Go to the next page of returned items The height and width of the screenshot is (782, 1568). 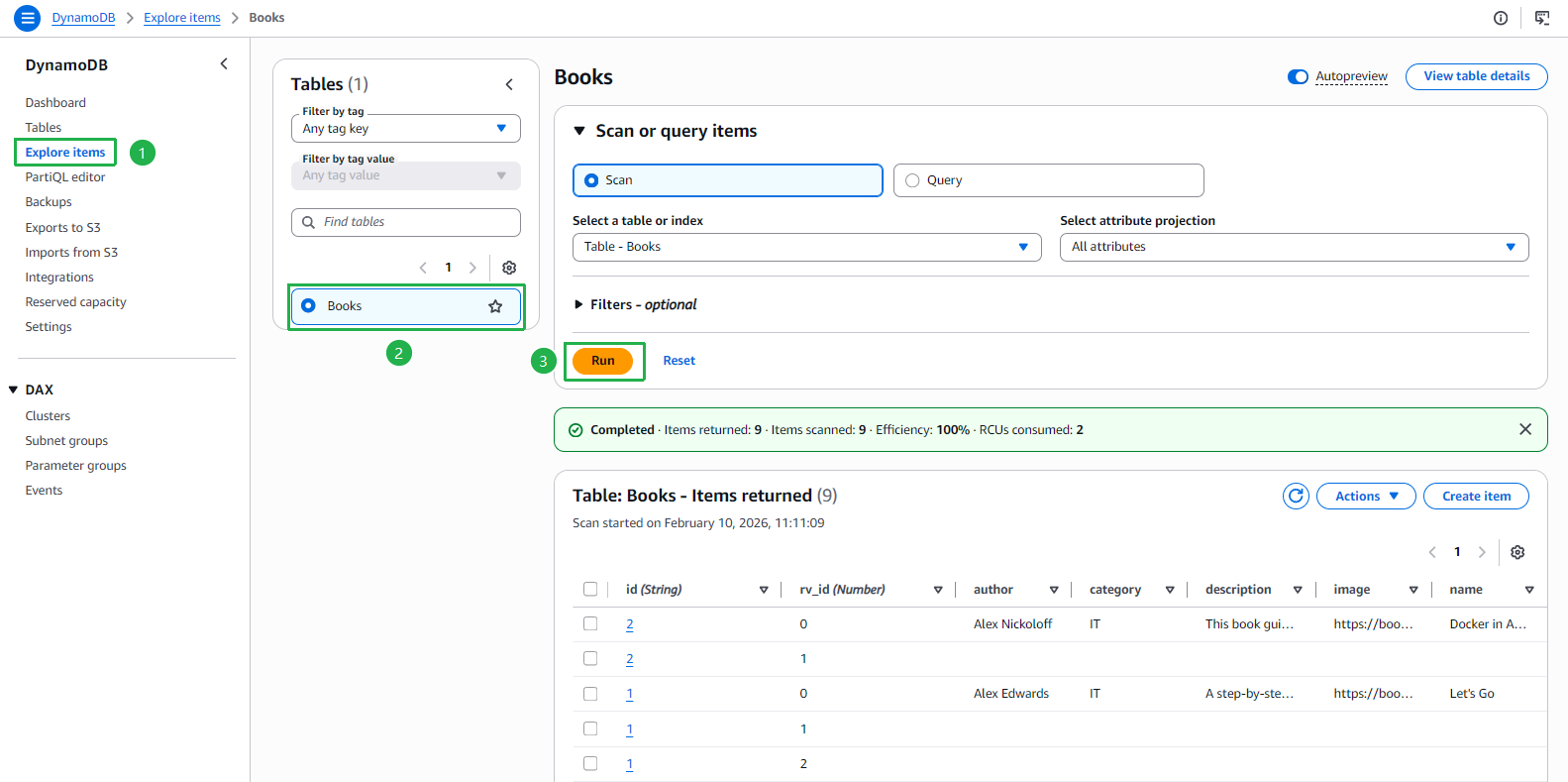1482,552
